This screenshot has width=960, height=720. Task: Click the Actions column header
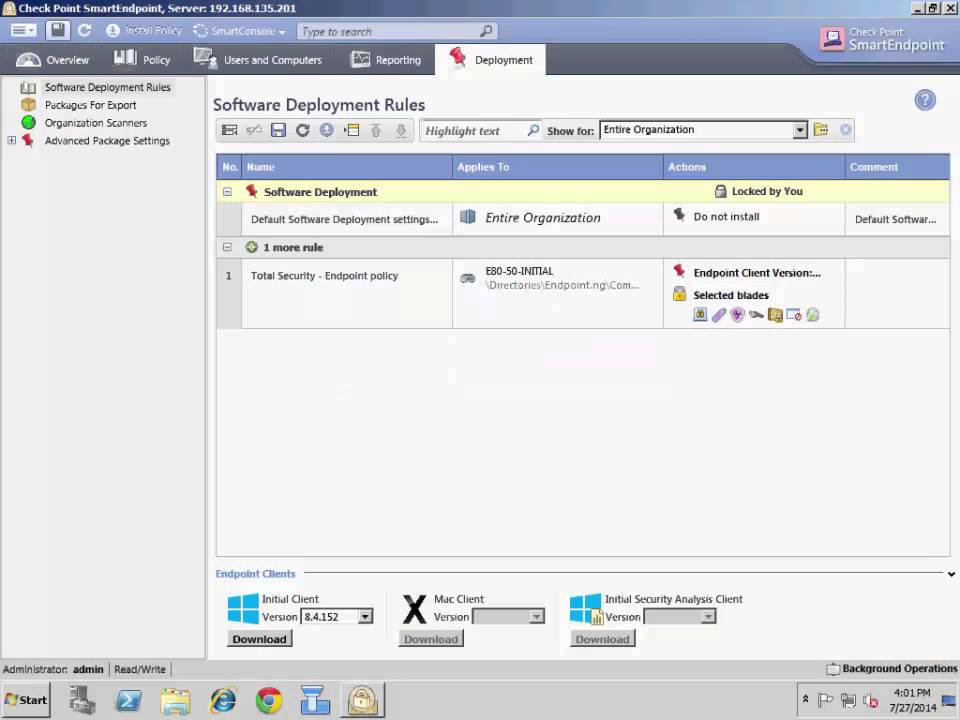tap(754, 167)
